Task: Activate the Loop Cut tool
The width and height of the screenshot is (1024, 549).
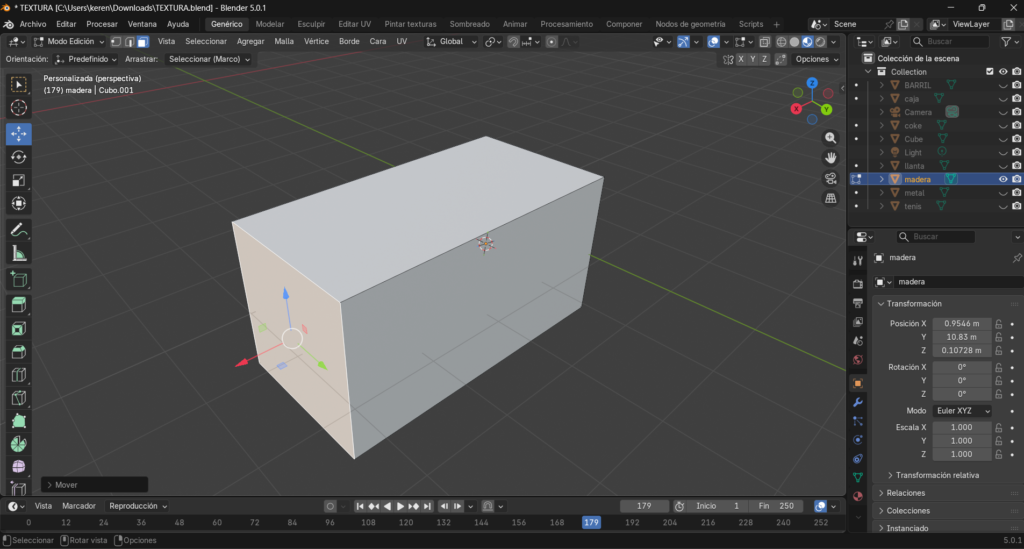Action: click(18, 375)
